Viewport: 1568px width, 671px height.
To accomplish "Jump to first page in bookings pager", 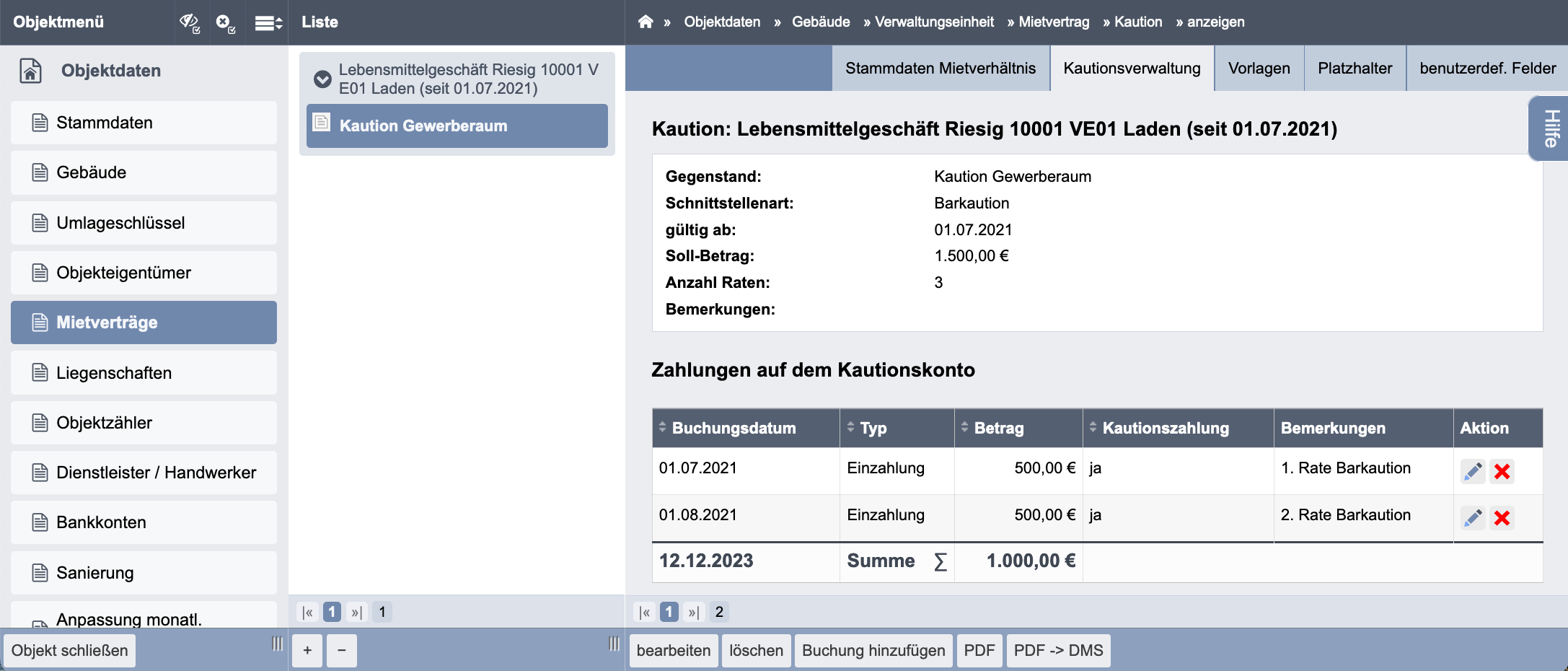I will (645, 613).
